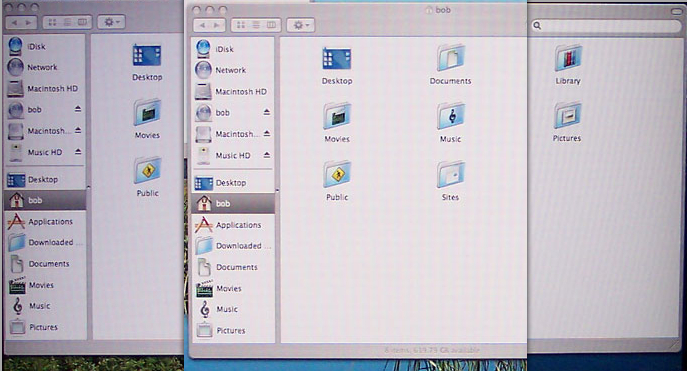Open Music in front window sidebar

[x=233, y=309]
